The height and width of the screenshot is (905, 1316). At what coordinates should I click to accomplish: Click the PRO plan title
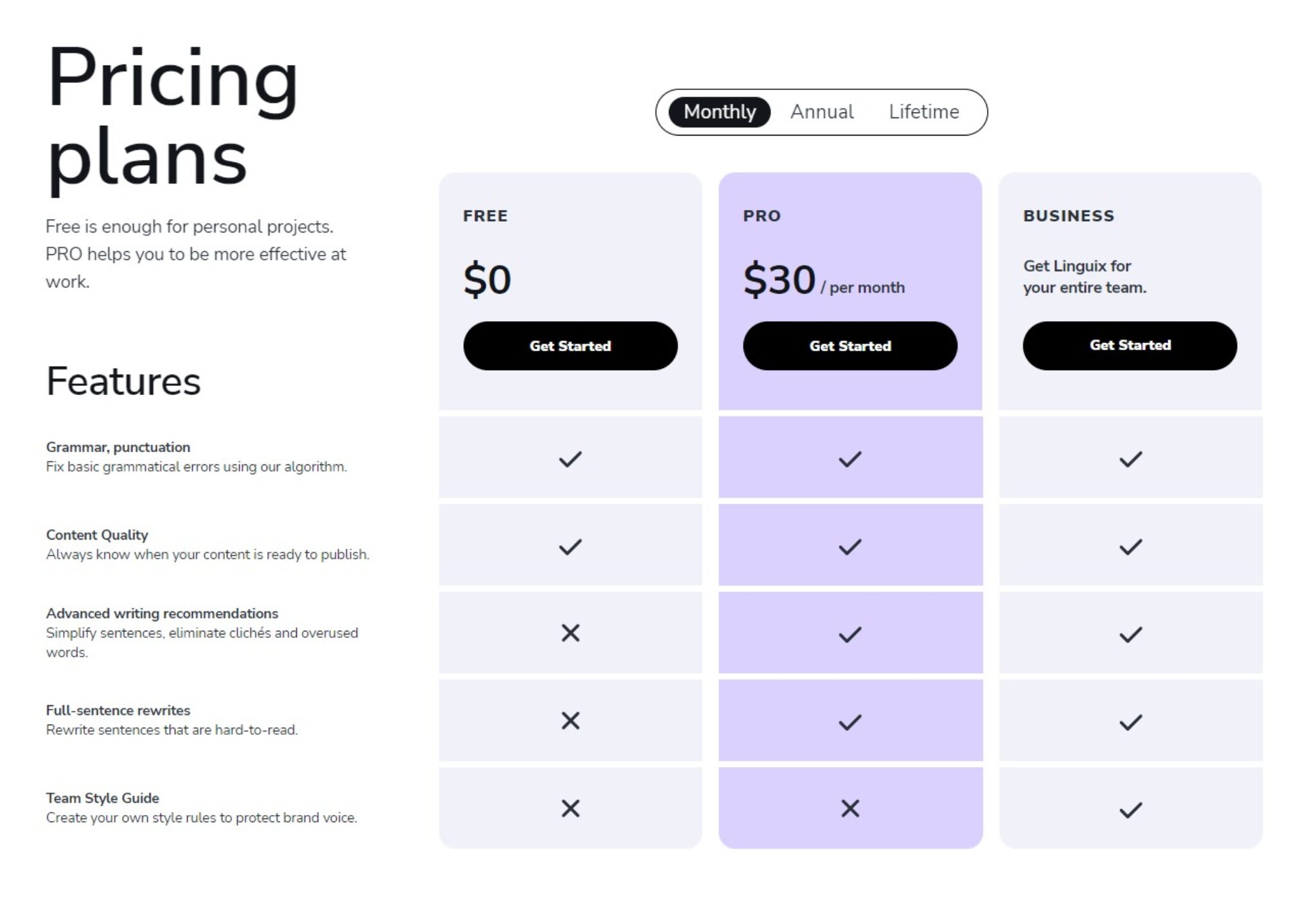(x=762, y=216)
